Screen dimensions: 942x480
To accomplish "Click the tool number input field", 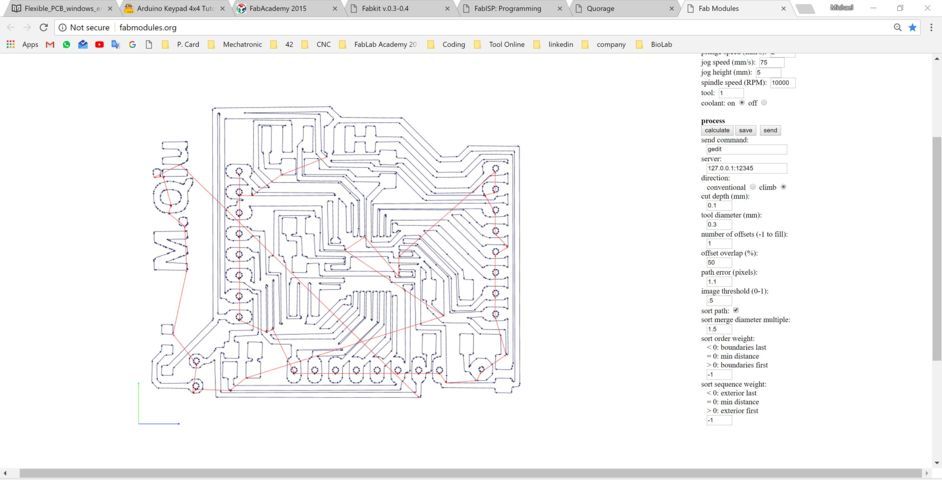I will 730,93.
